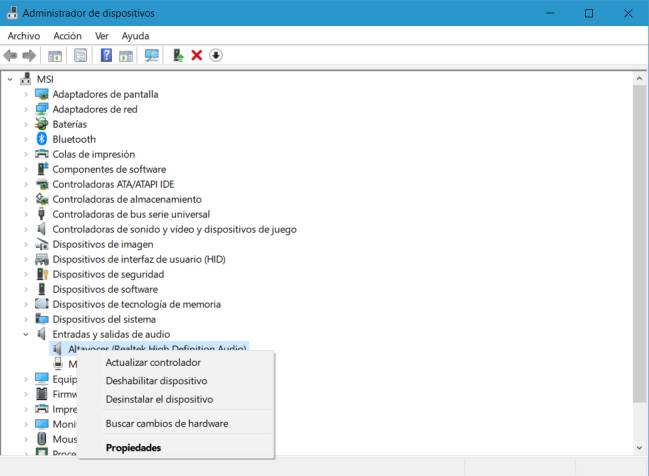Click the Componentes de software icon
Viewport: 649px width, 476px height.
pos(42,169)
